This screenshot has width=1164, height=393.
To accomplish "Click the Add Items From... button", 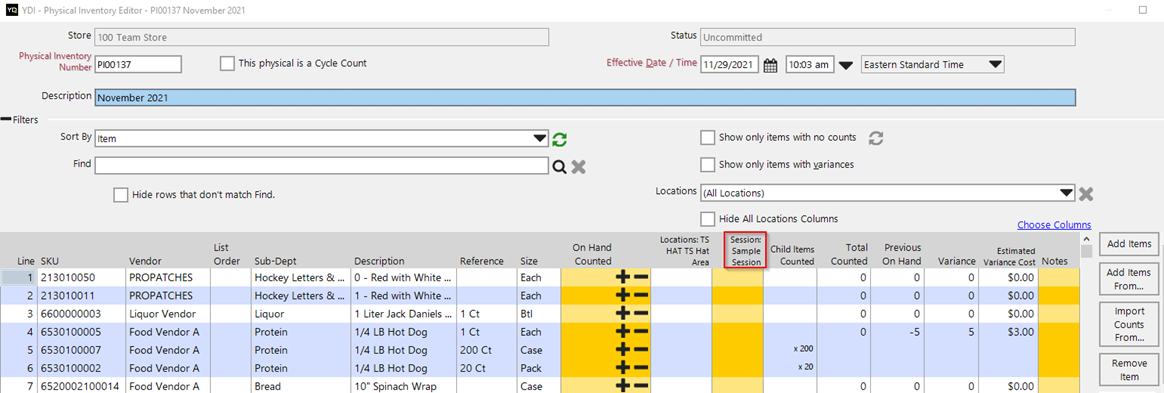I will coord(1128,279).
